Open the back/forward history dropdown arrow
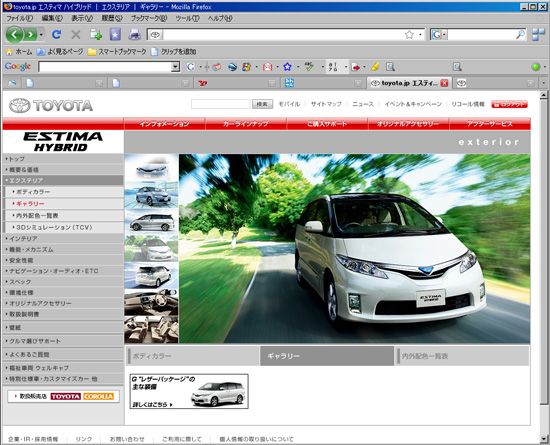Image resolution: width=550 pixels, height=445 pixels. tap(41, 35)
